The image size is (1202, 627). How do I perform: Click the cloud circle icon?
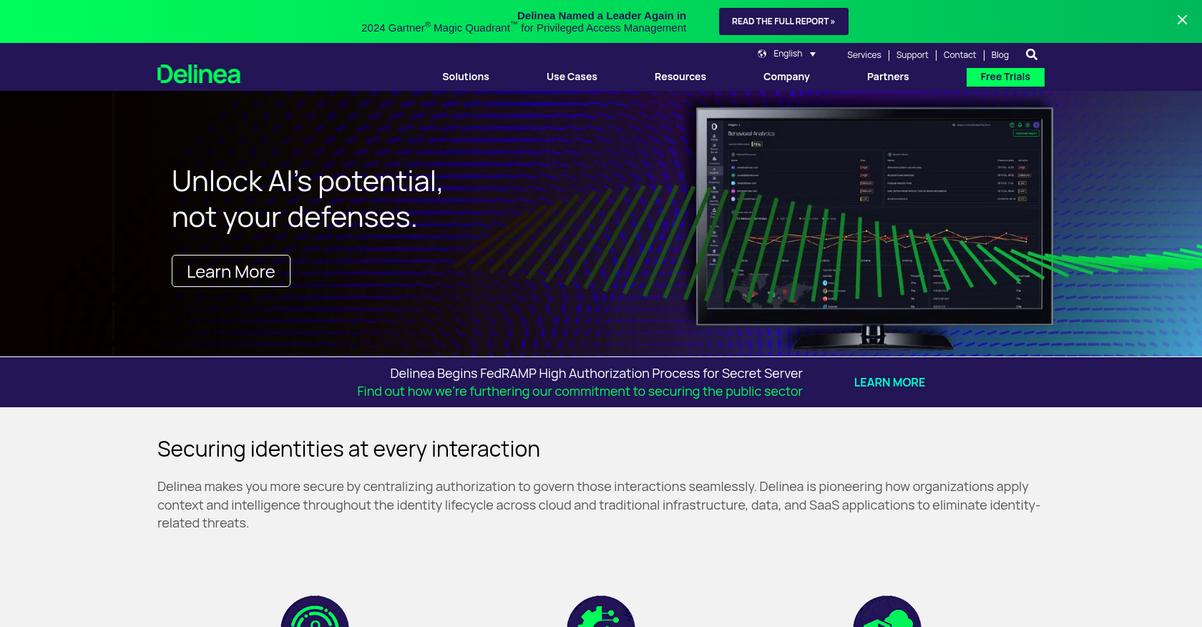(887, 612)
